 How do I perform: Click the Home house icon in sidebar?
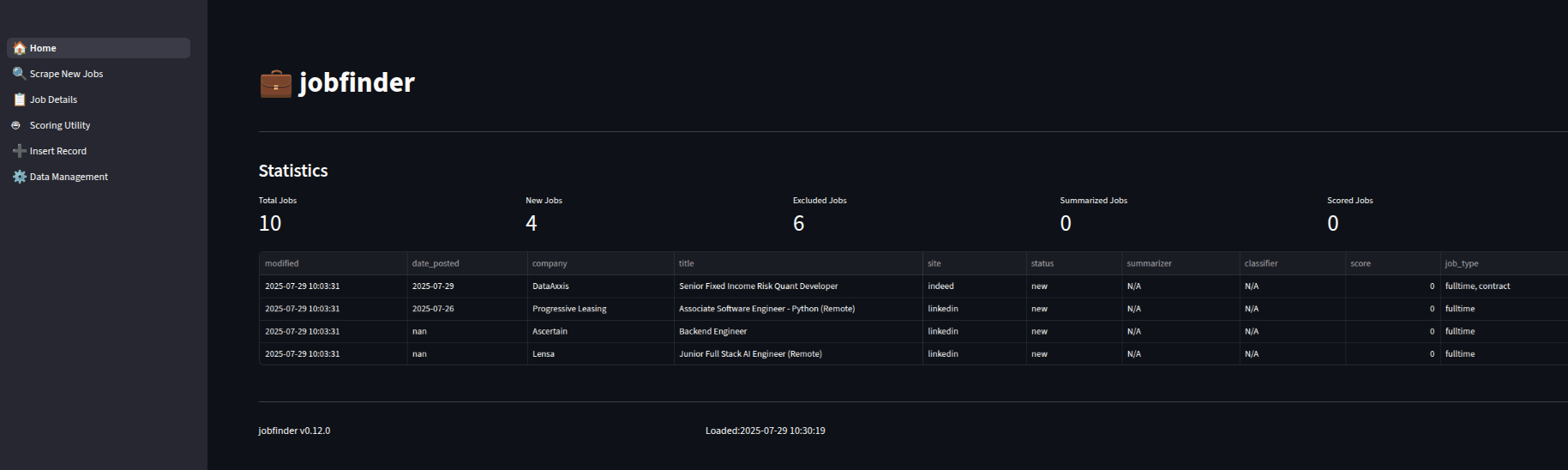[x=19, y=48]
